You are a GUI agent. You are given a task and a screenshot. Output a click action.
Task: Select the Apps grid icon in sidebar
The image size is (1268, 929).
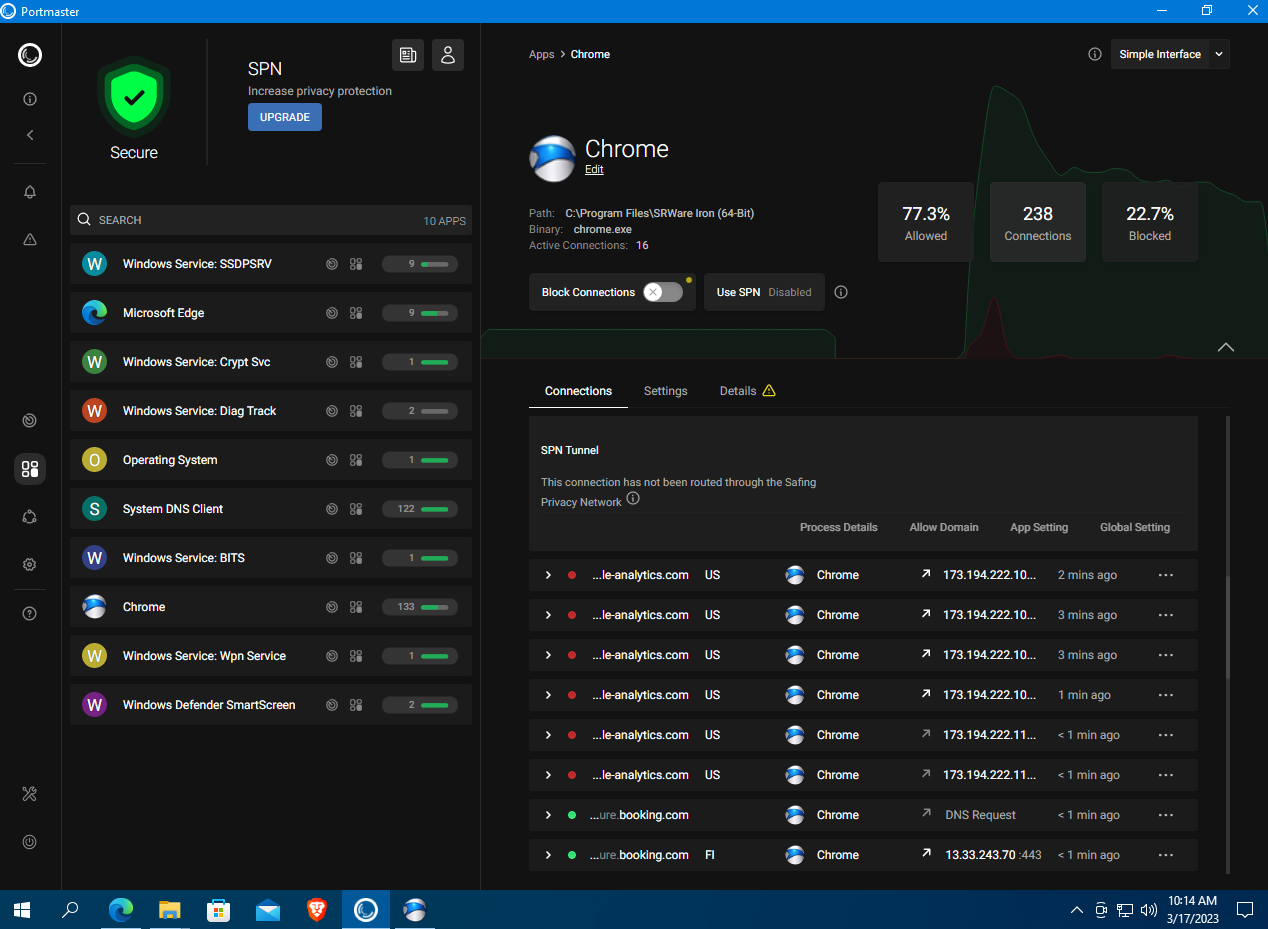pyautogui.click(x=30, y=468)
